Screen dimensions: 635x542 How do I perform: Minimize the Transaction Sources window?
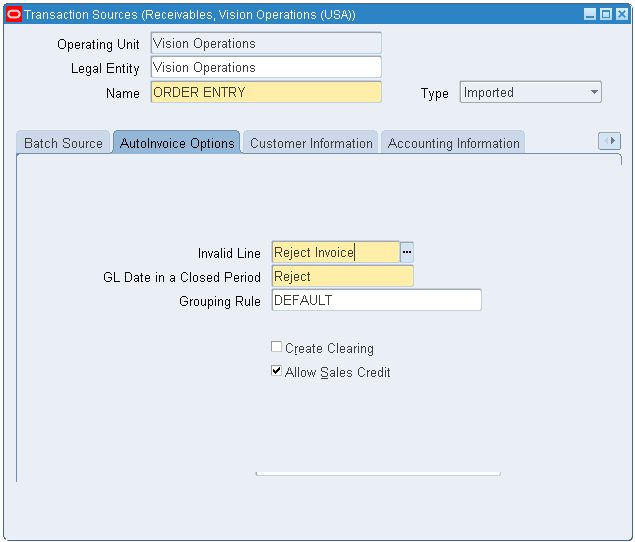tap(590, 15)
